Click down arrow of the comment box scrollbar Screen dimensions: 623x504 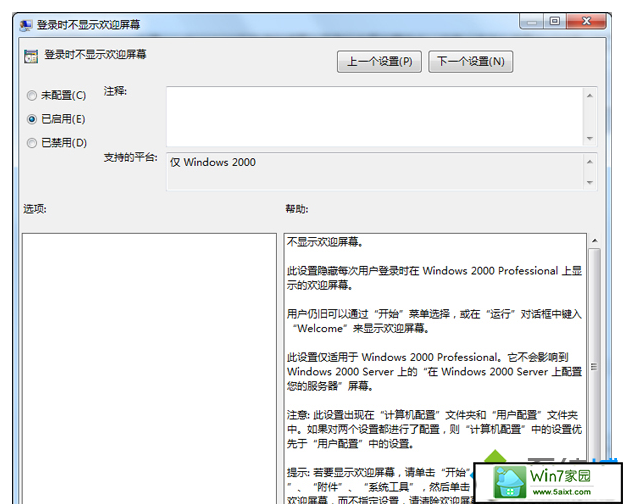point(590,138)
